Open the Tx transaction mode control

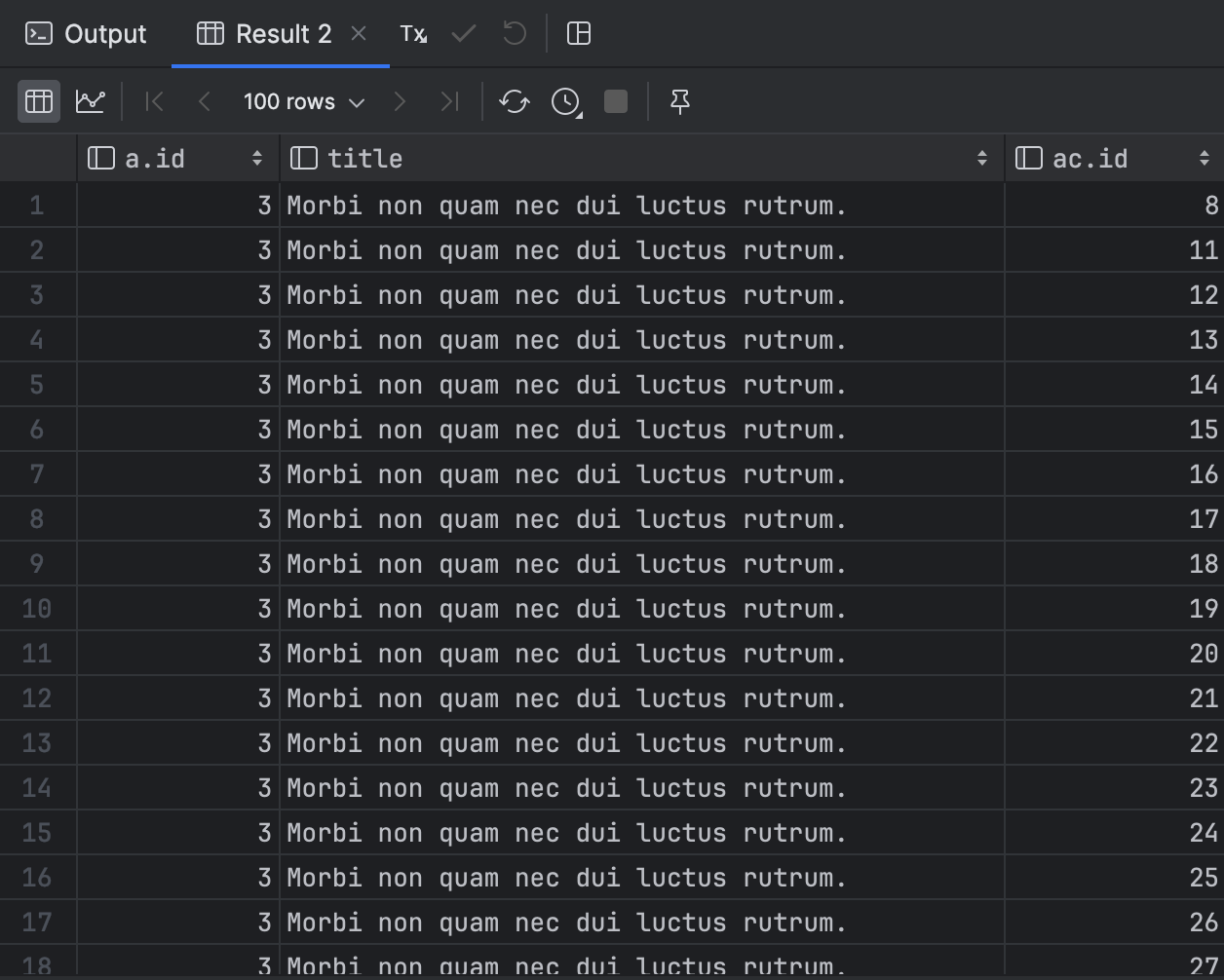pyautogui.click(x=413, y=34)
